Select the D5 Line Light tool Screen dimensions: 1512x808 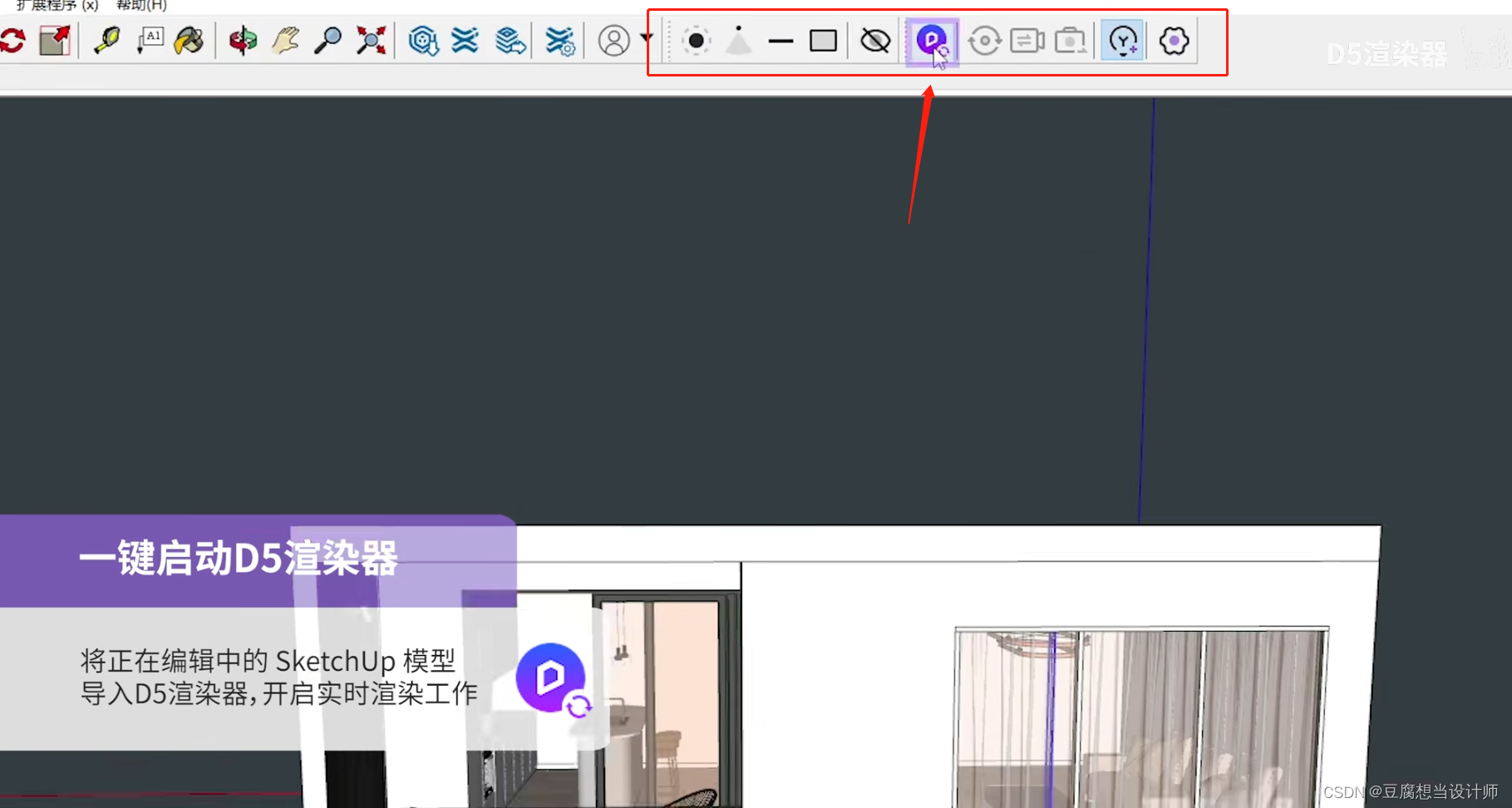[x=781, y=40]
